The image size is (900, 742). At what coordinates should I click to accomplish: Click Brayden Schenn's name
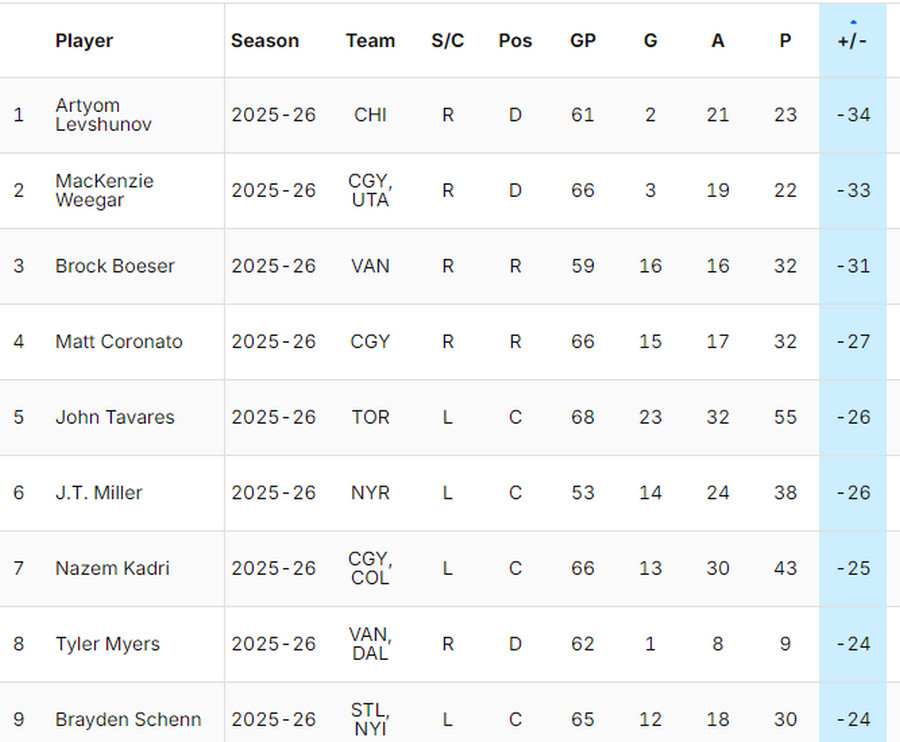128,720
